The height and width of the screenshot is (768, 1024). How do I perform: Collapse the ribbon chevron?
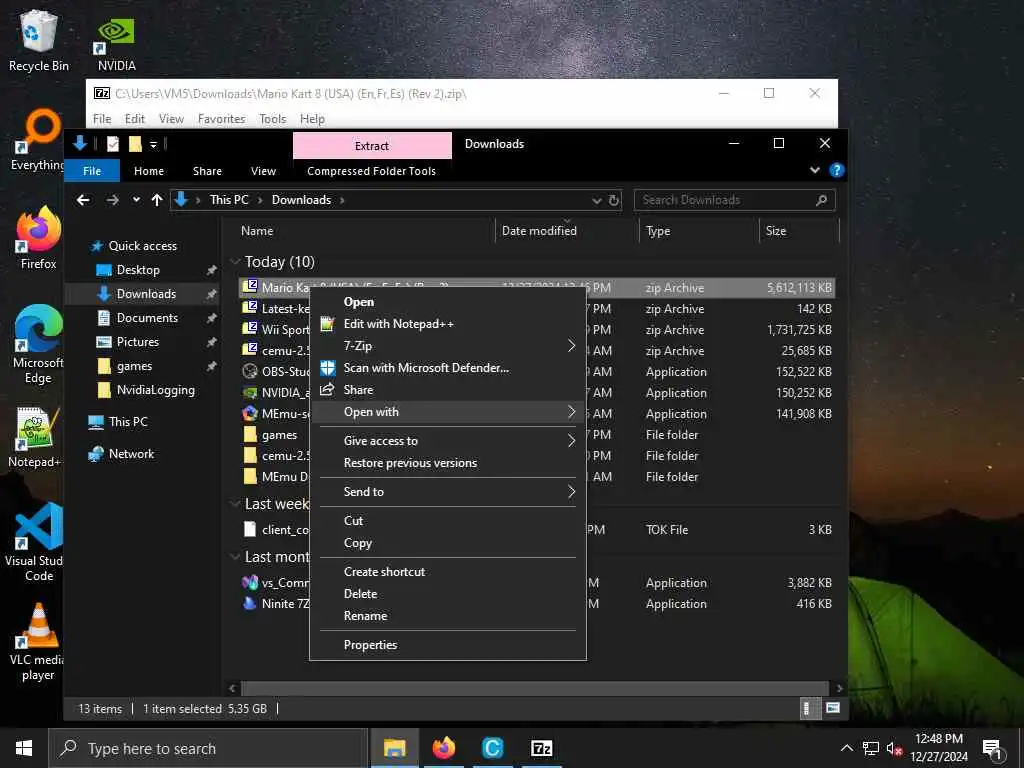(814, 170)
